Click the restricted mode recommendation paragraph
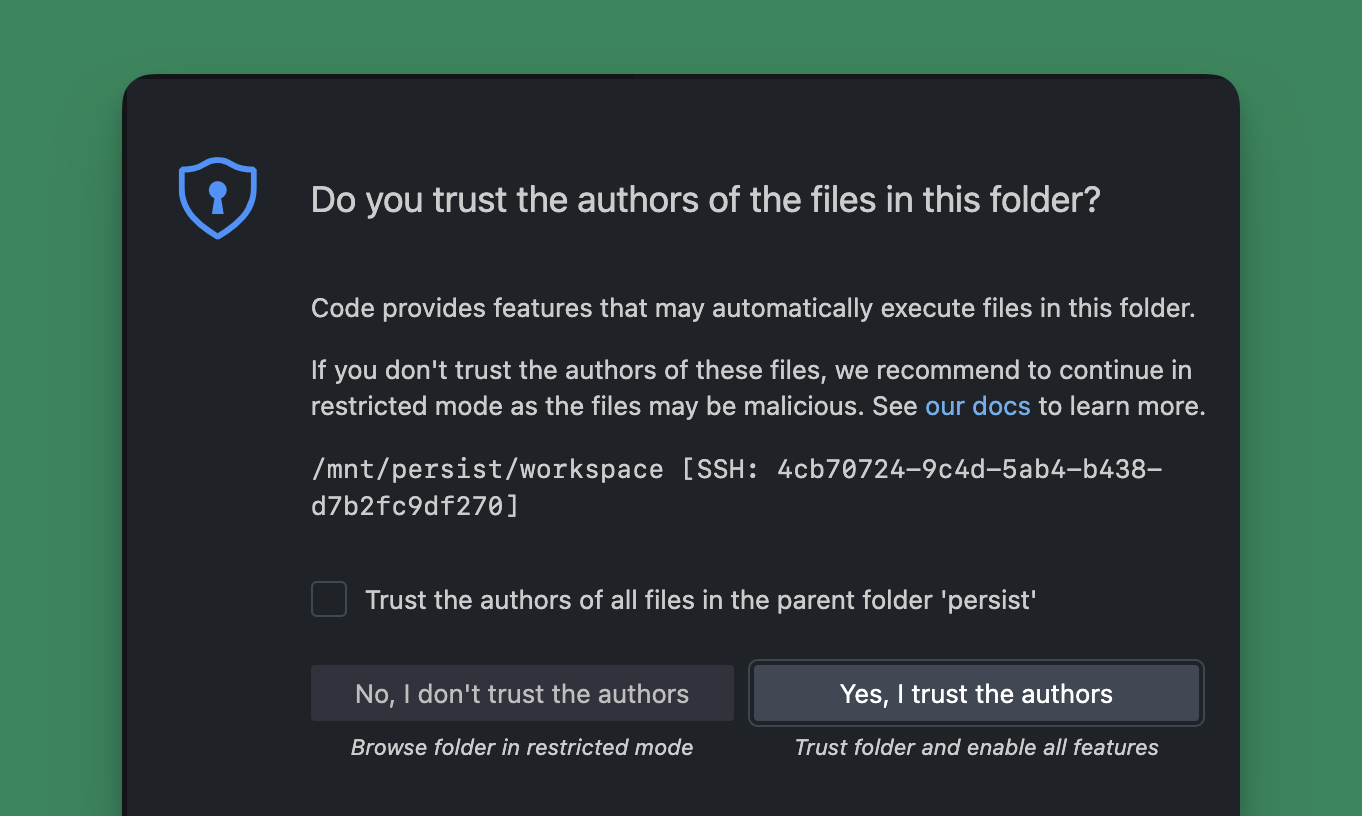The height and width of the screenshot is (816, 1362). tap(758, 388)
